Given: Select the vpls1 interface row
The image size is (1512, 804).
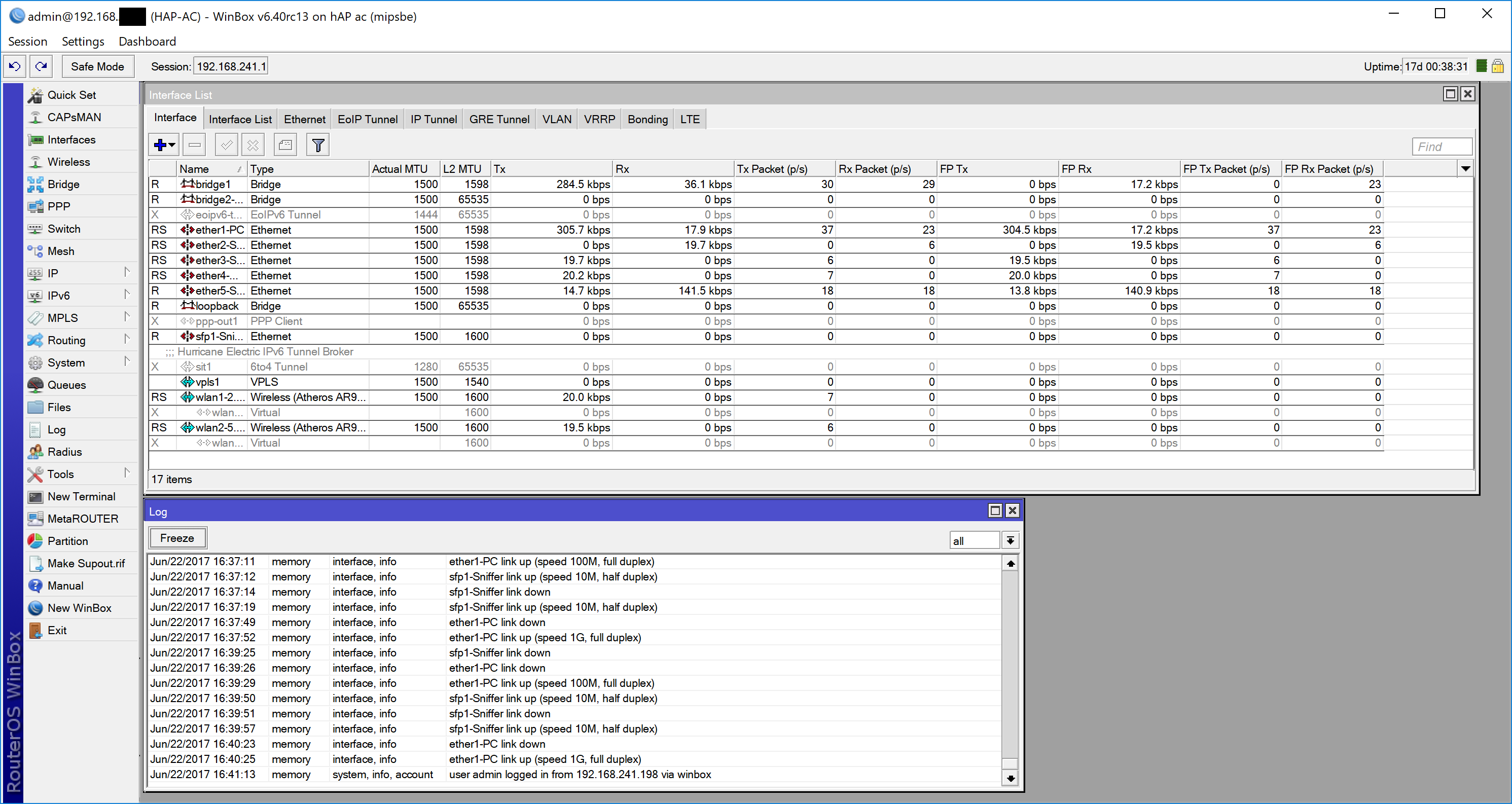Looking at the screenshot, I should (766, 382).
